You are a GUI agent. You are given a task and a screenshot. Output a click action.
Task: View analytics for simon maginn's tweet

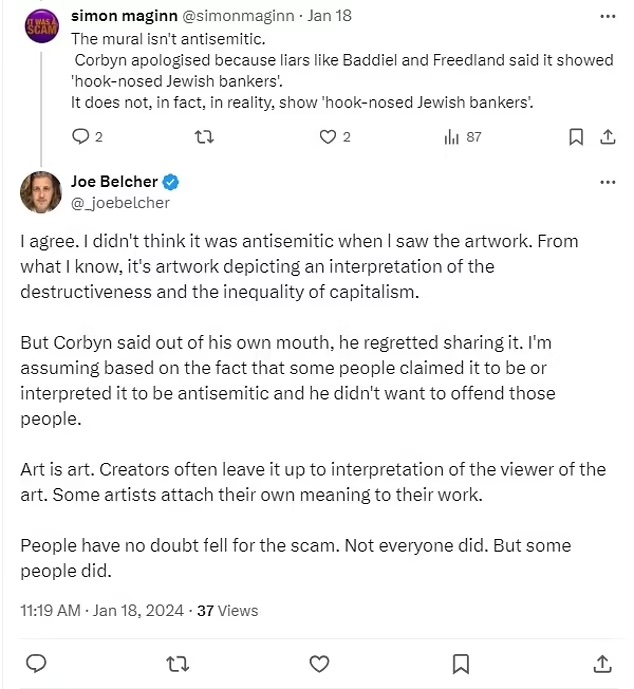point(450,137)
